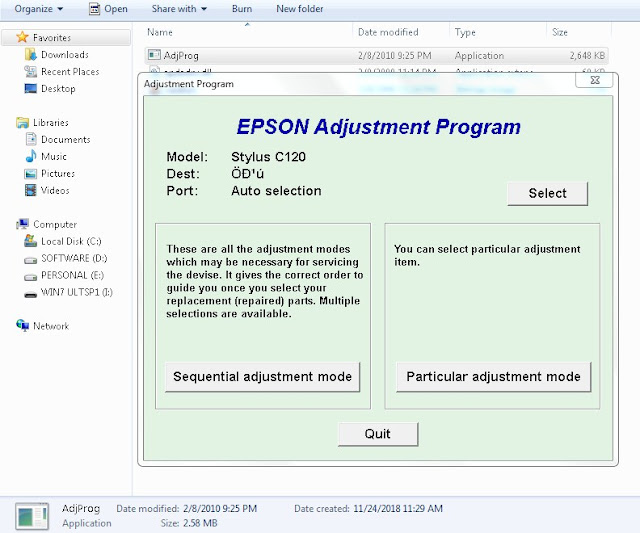Click the Auto selection port text
Screen dimensions: 640x533
[276, 191]
